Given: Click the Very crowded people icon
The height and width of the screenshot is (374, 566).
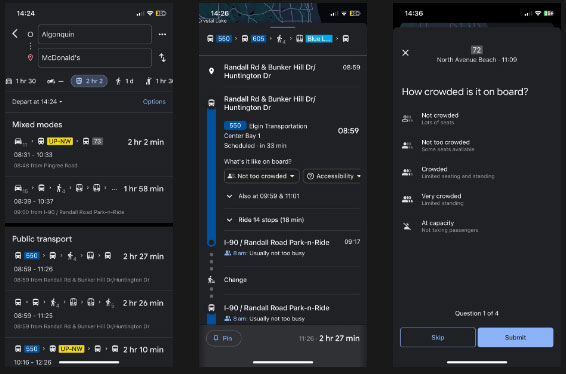Looking at the screenshot, I should (x=407, y=199).
